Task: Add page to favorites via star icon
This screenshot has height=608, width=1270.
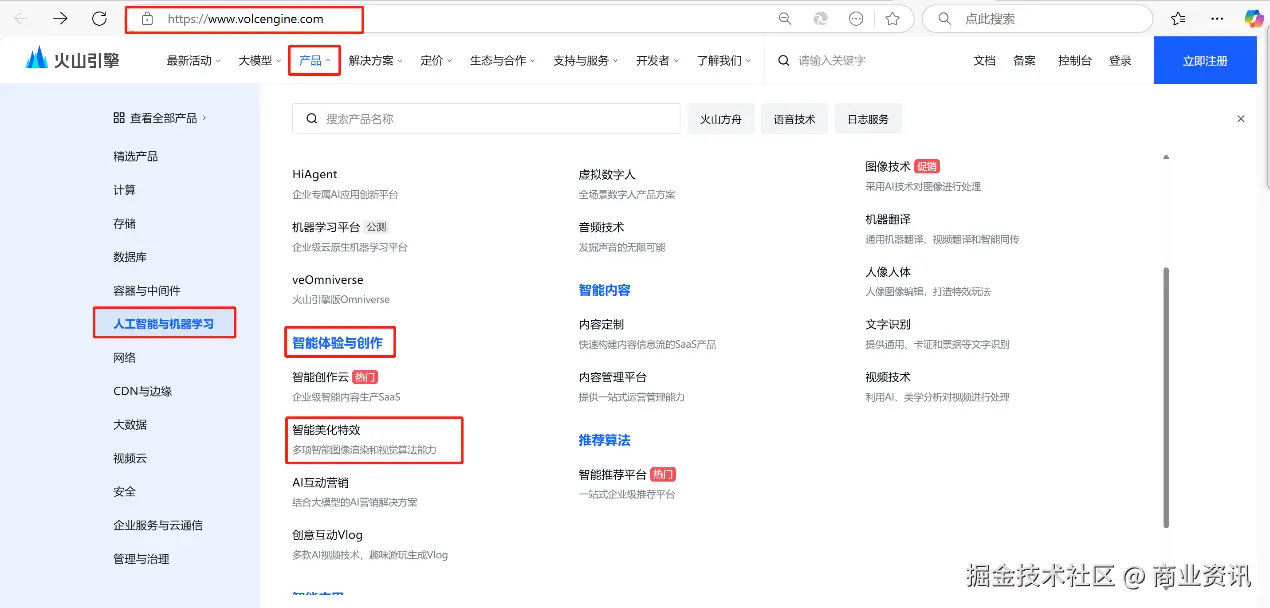Action: coord(892,18)
